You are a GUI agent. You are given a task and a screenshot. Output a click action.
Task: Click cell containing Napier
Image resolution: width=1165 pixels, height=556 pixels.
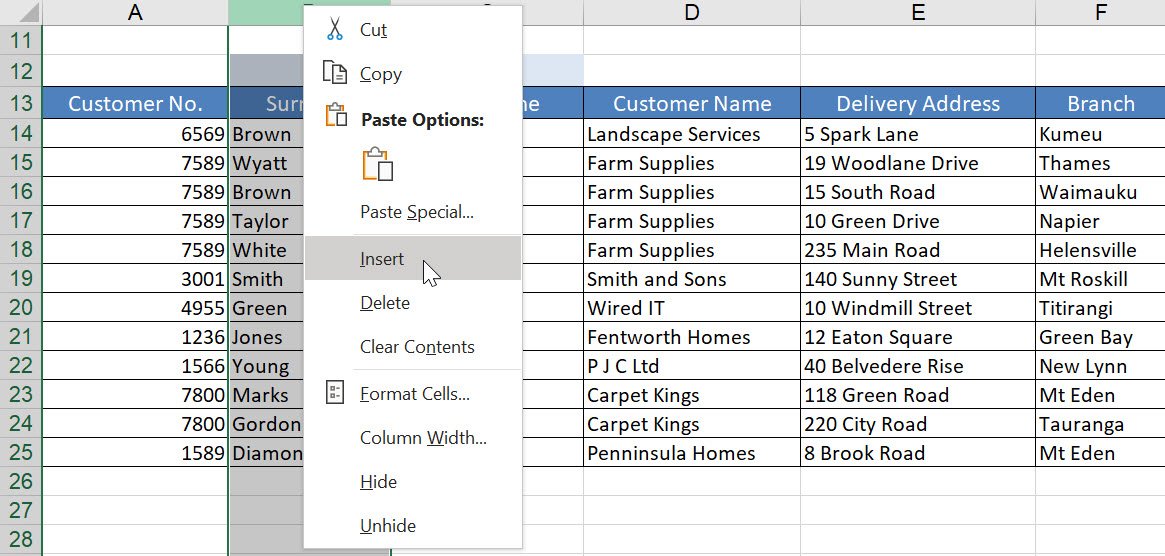(x=1100, y=221)
